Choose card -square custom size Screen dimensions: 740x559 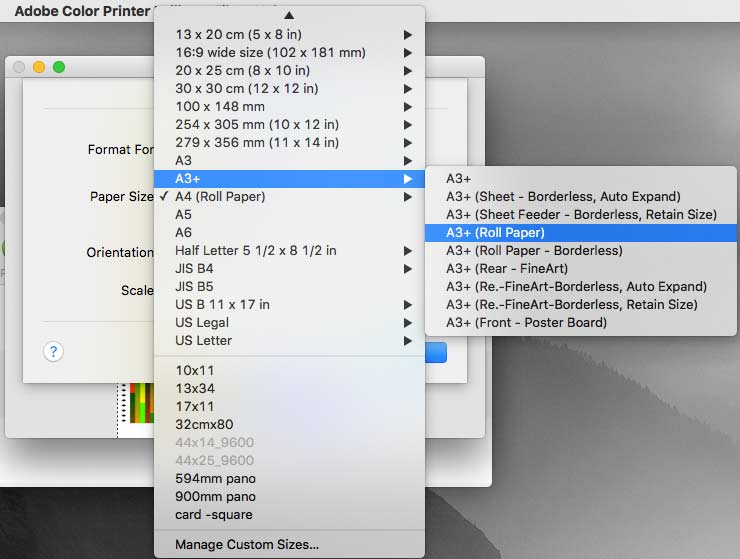(x=289, y=515)
